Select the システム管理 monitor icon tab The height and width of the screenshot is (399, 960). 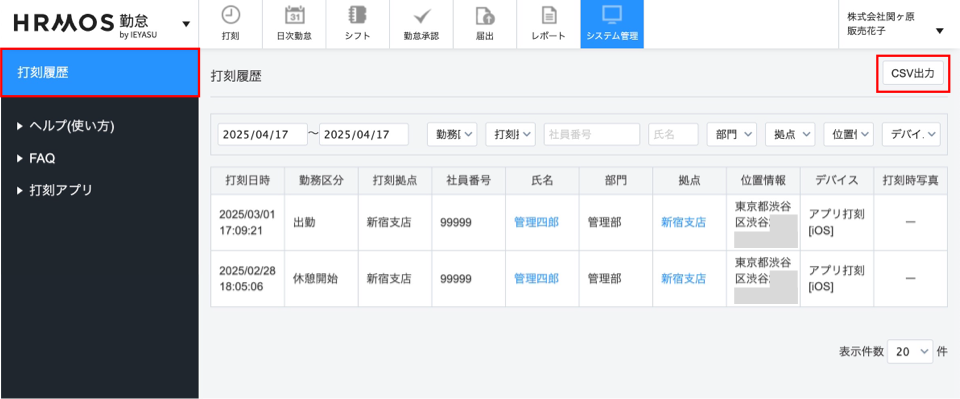point(612,24)
